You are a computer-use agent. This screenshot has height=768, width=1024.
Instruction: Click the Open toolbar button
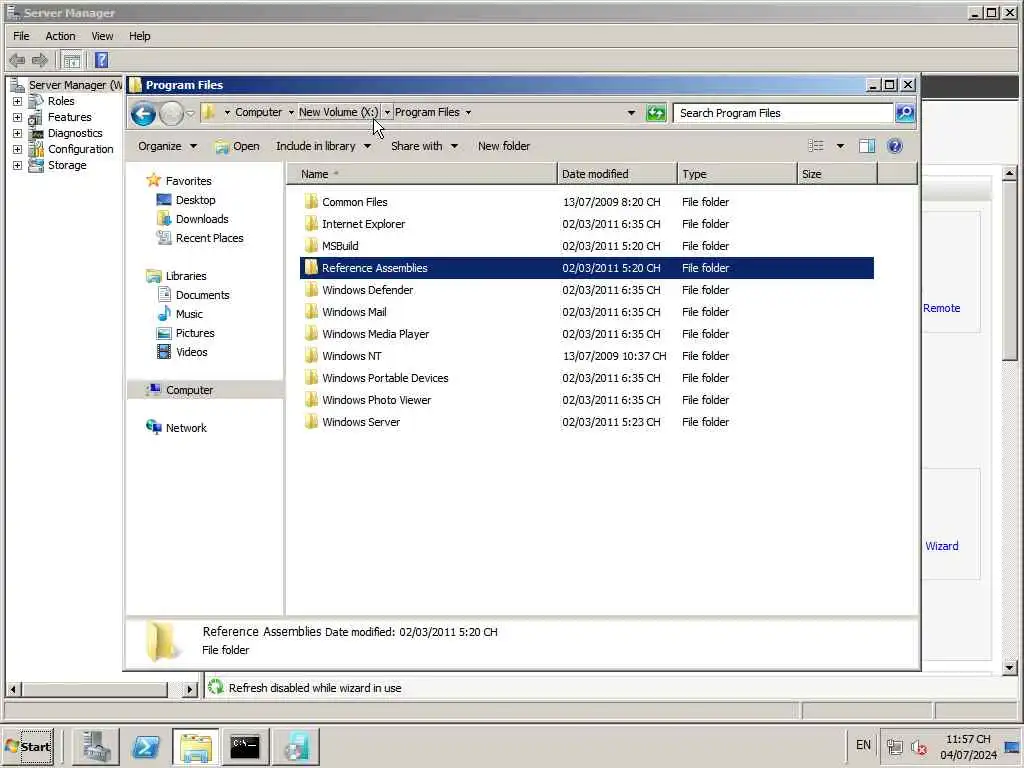pyautogui.click(x=237, y=146)
